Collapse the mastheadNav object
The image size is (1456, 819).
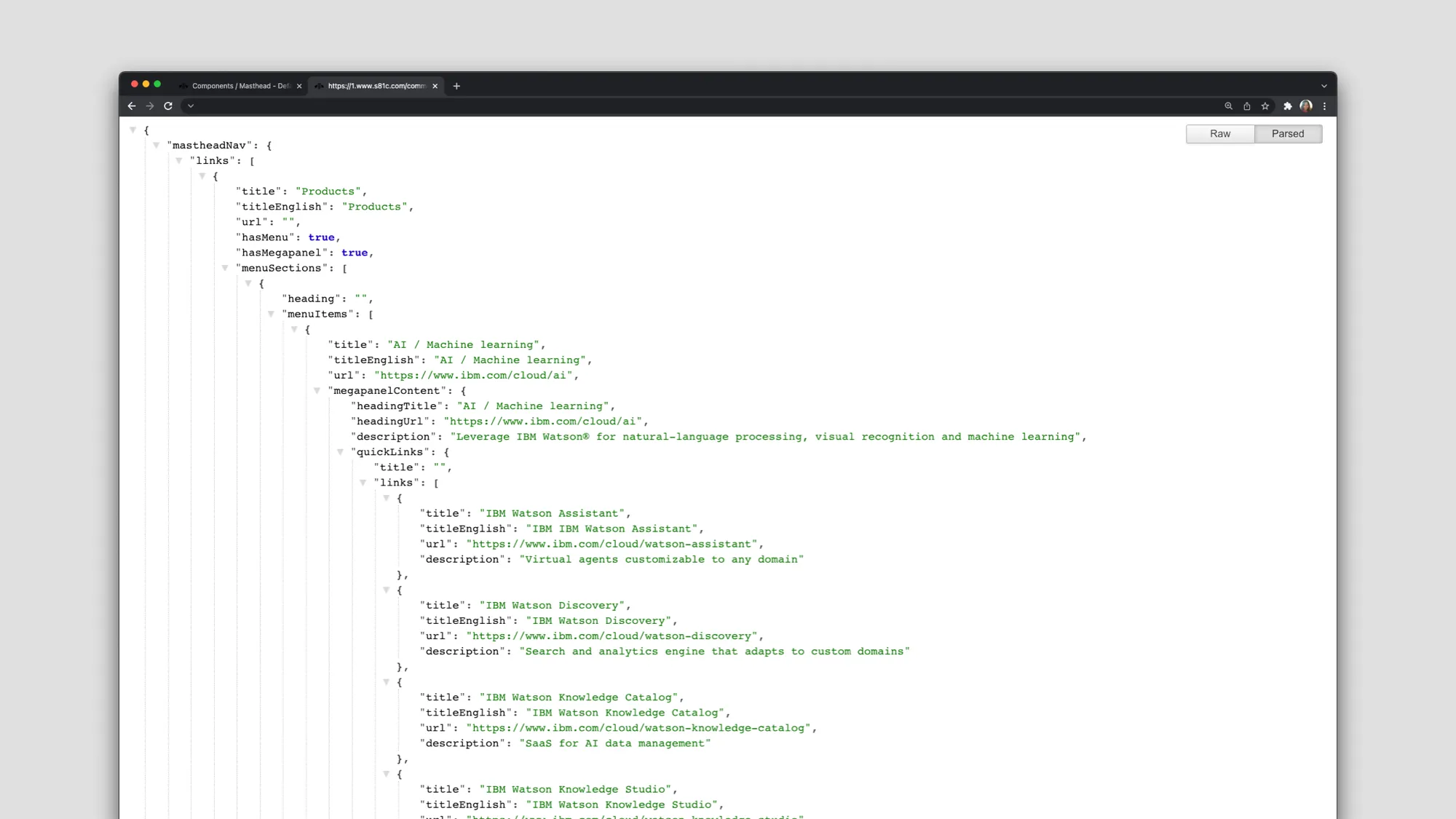[157, 145]
